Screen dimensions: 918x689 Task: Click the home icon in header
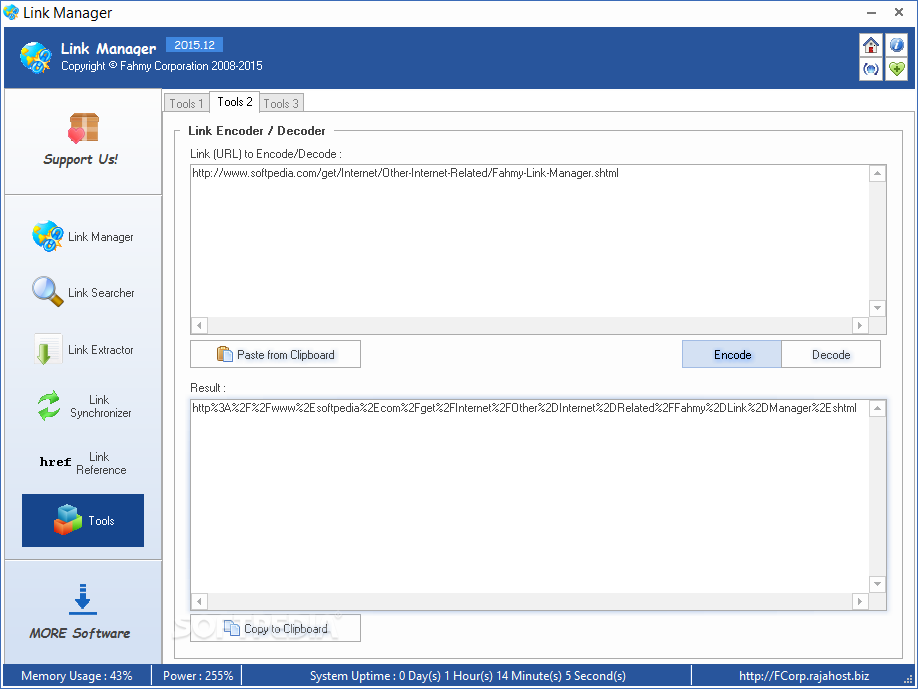pos(871,45)
